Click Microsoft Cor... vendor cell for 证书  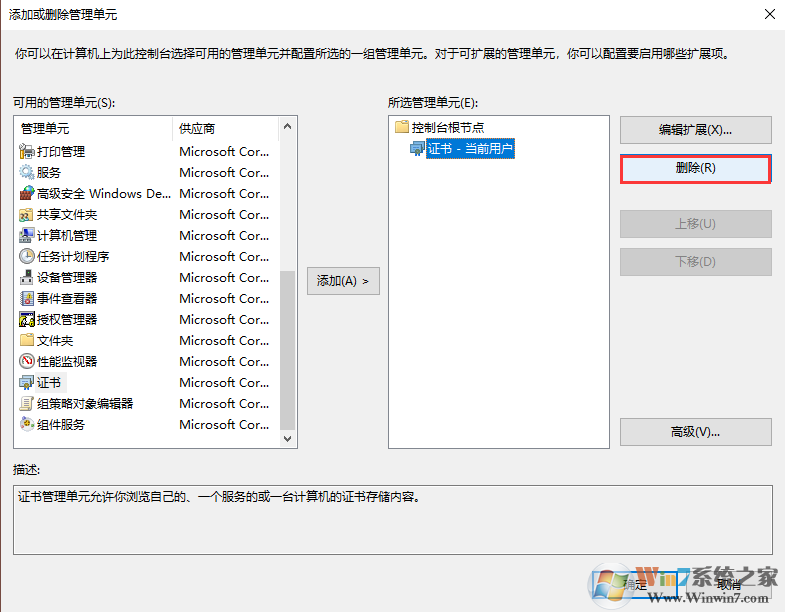224,383
